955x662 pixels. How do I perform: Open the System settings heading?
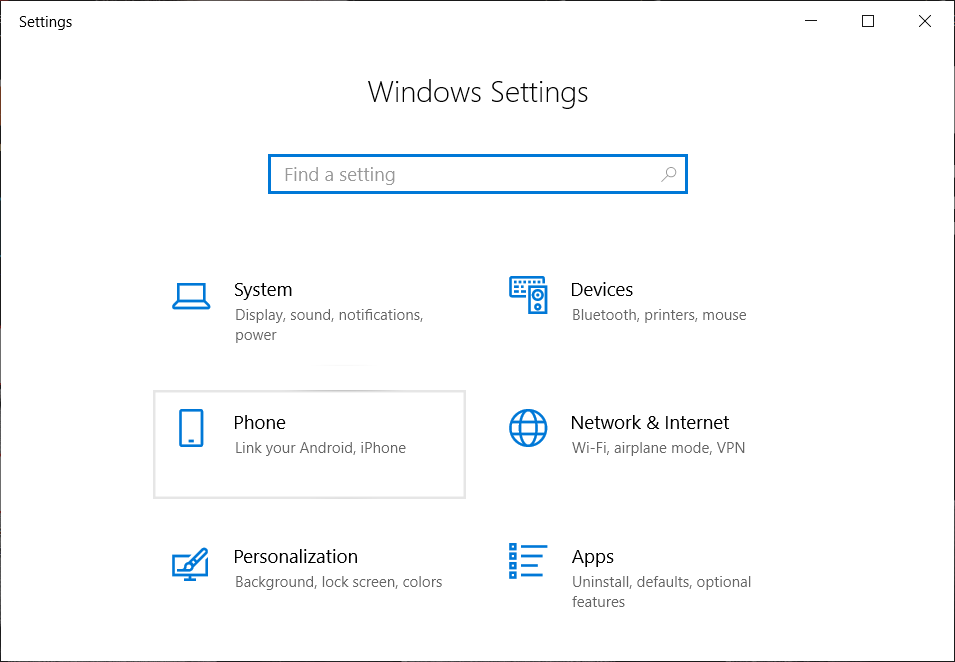tap(263, 290)
